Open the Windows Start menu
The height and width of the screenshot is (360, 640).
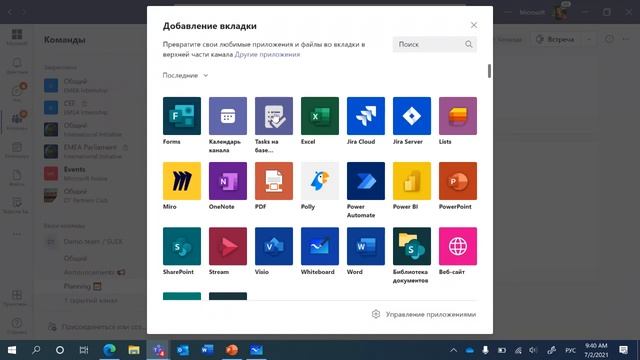(12, 350)
